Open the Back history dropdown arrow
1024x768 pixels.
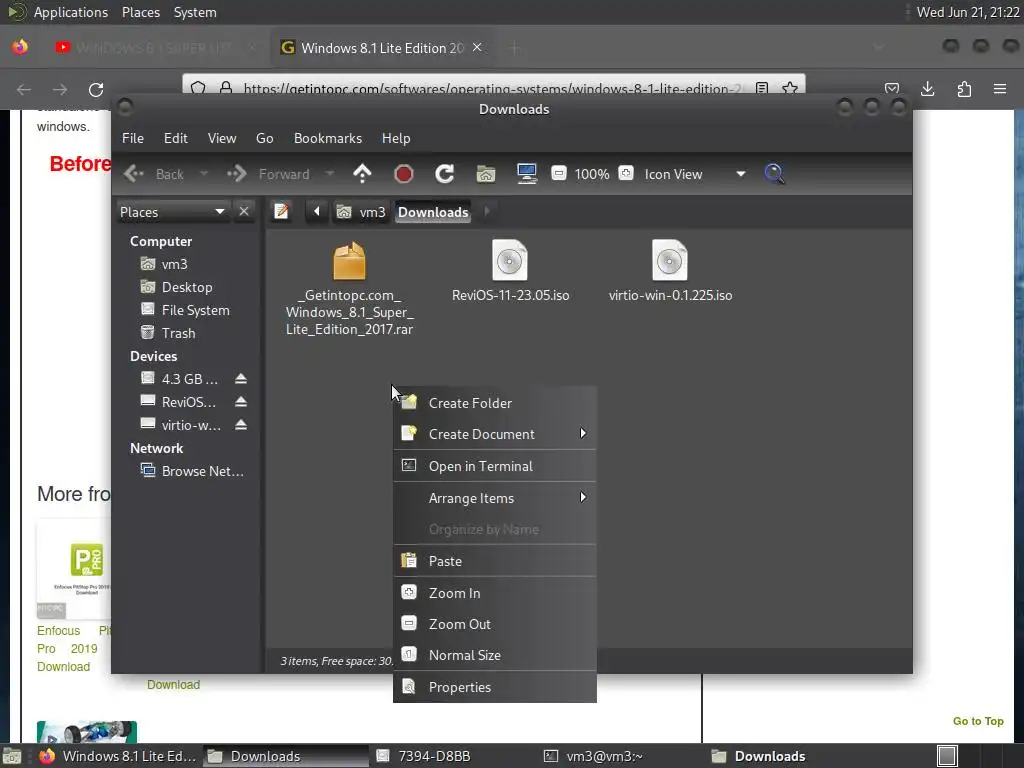tap(204, 174)
